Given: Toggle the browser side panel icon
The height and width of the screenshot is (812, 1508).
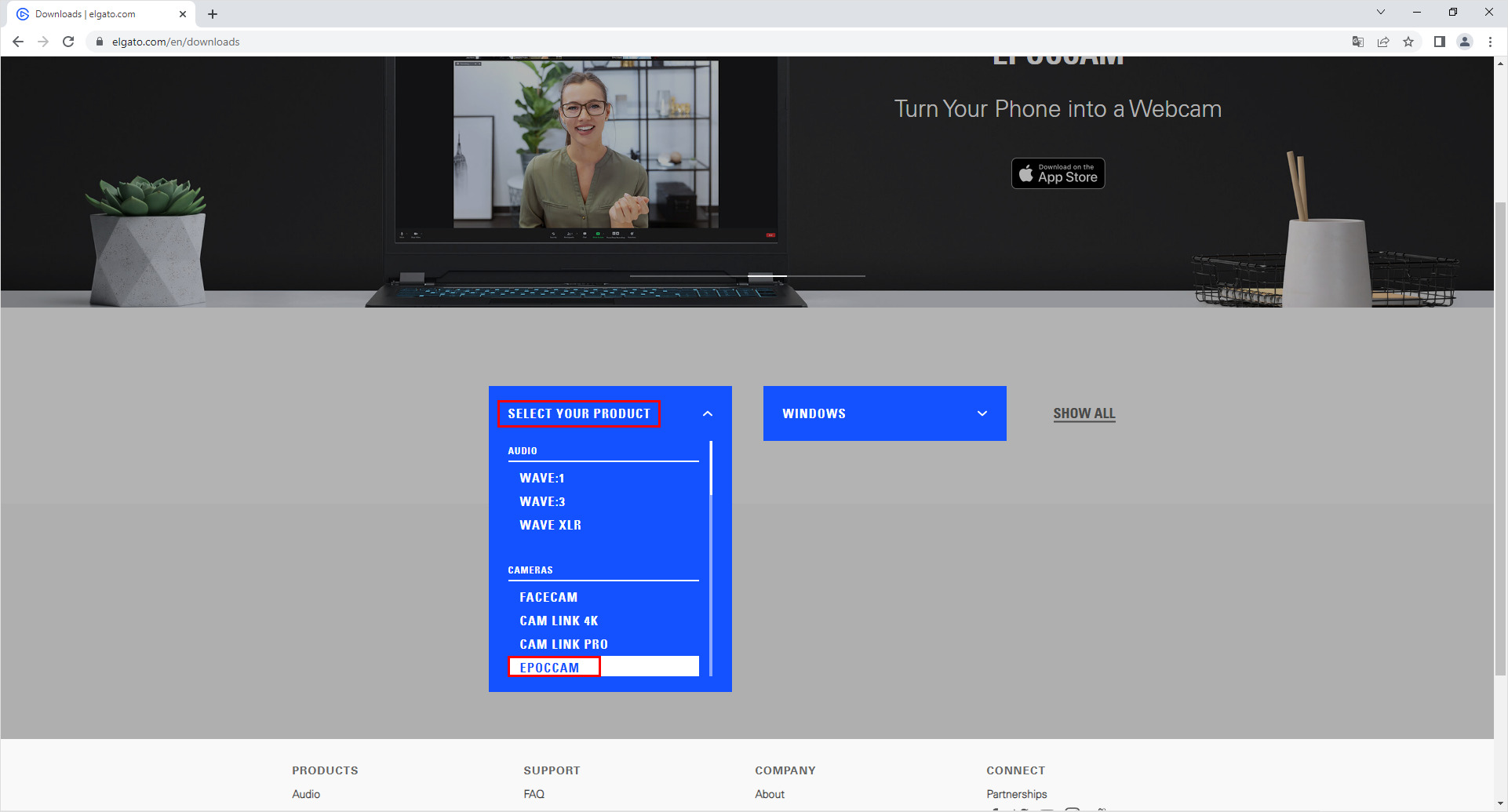Looking at the screenshot, I should coord(1440,42).
